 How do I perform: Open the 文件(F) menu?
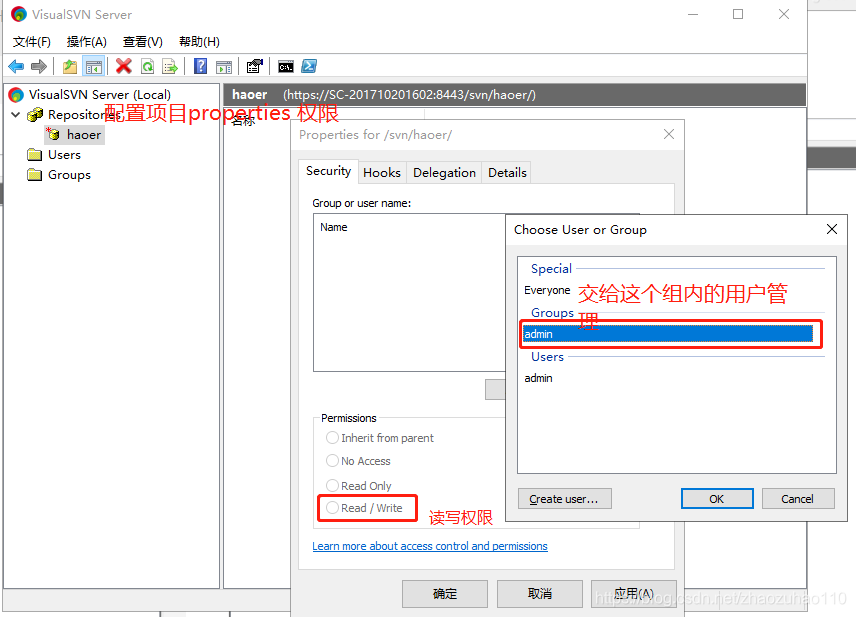coord(31,41)
